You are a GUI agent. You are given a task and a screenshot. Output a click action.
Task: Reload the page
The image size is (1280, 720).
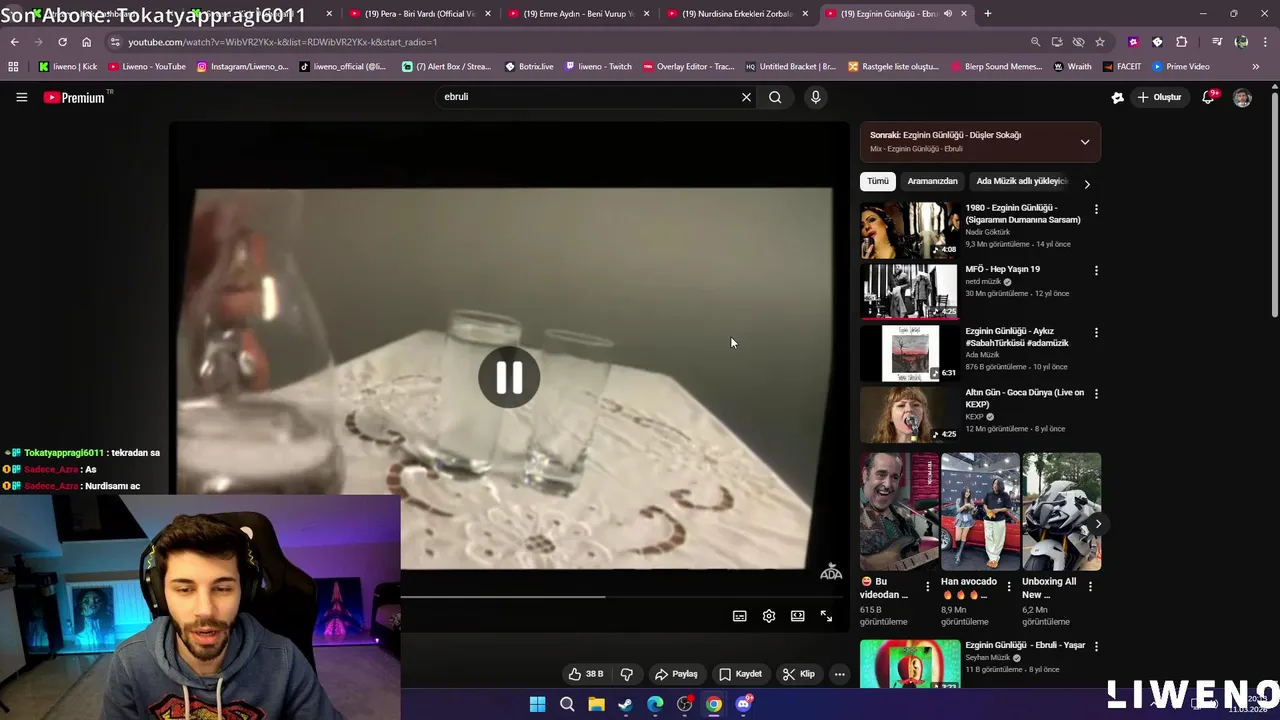[62, 42]
